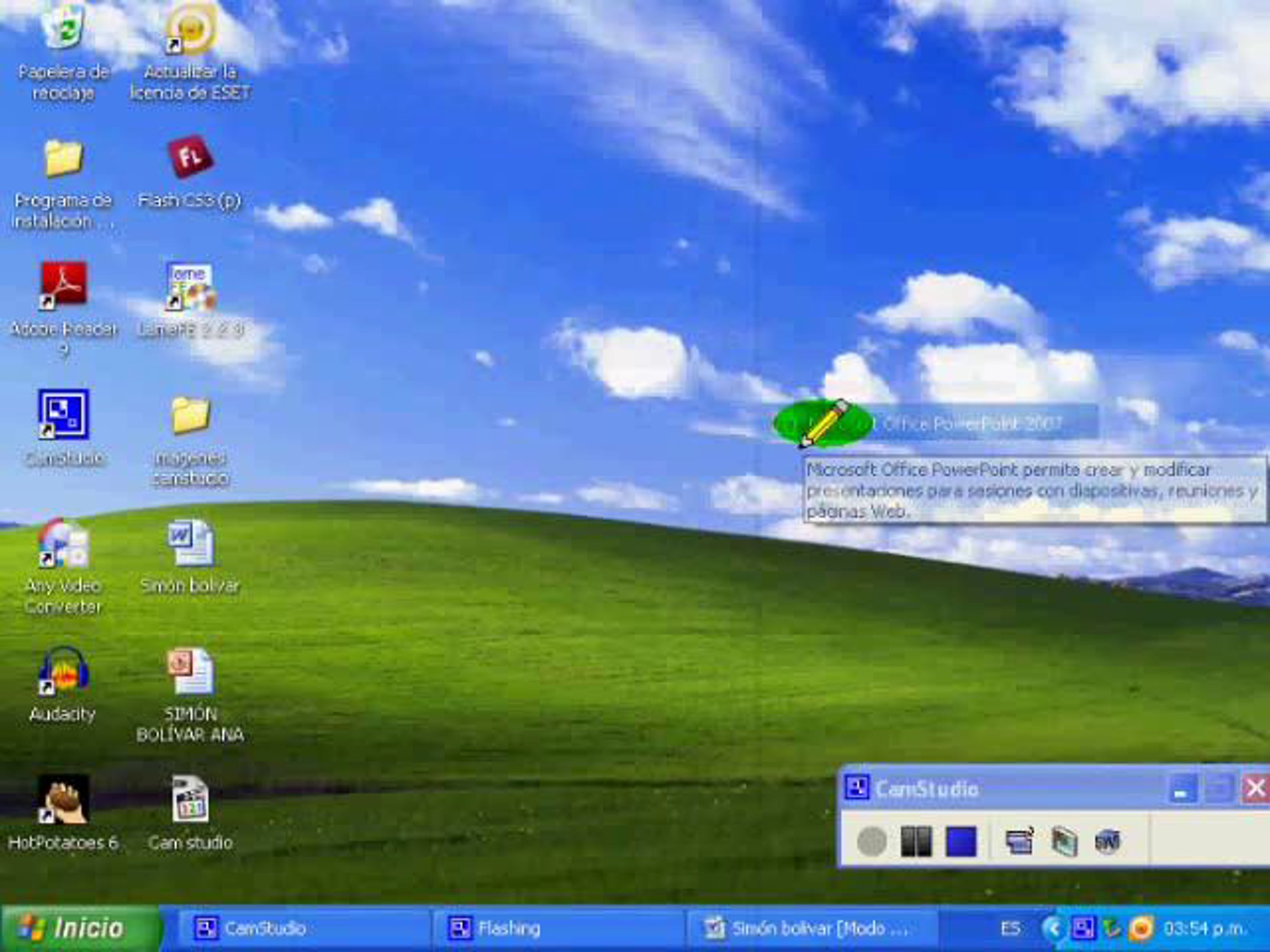Open the Inicio start menu

tap(80, 929)
